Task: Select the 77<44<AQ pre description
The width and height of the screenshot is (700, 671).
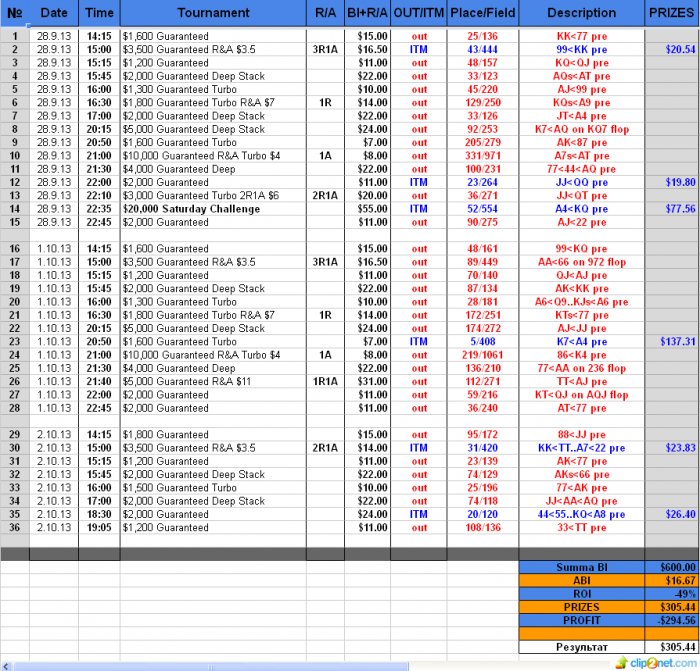Action: click(582, 169)
